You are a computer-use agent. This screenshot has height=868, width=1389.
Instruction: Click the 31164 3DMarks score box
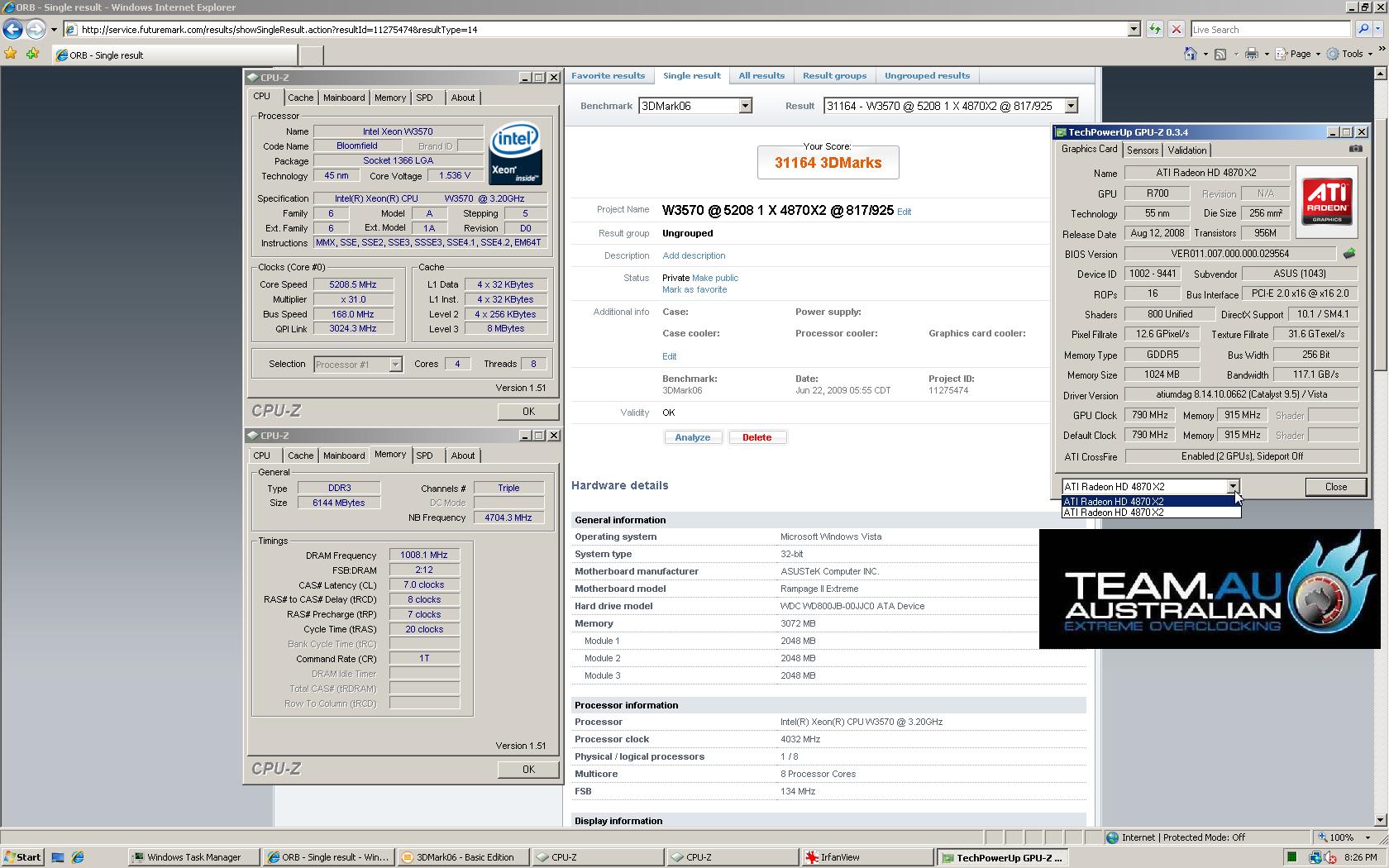pos(828,162)
